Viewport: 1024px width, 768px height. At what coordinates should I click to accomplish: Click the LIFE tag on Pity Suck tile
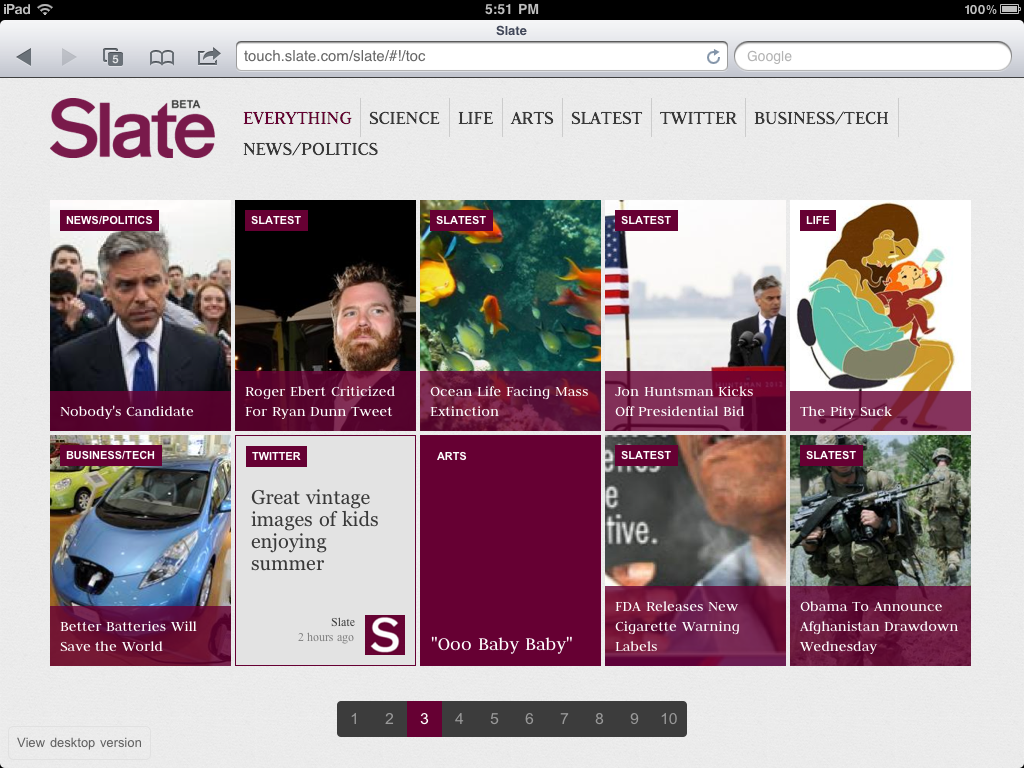click(818, 220)
